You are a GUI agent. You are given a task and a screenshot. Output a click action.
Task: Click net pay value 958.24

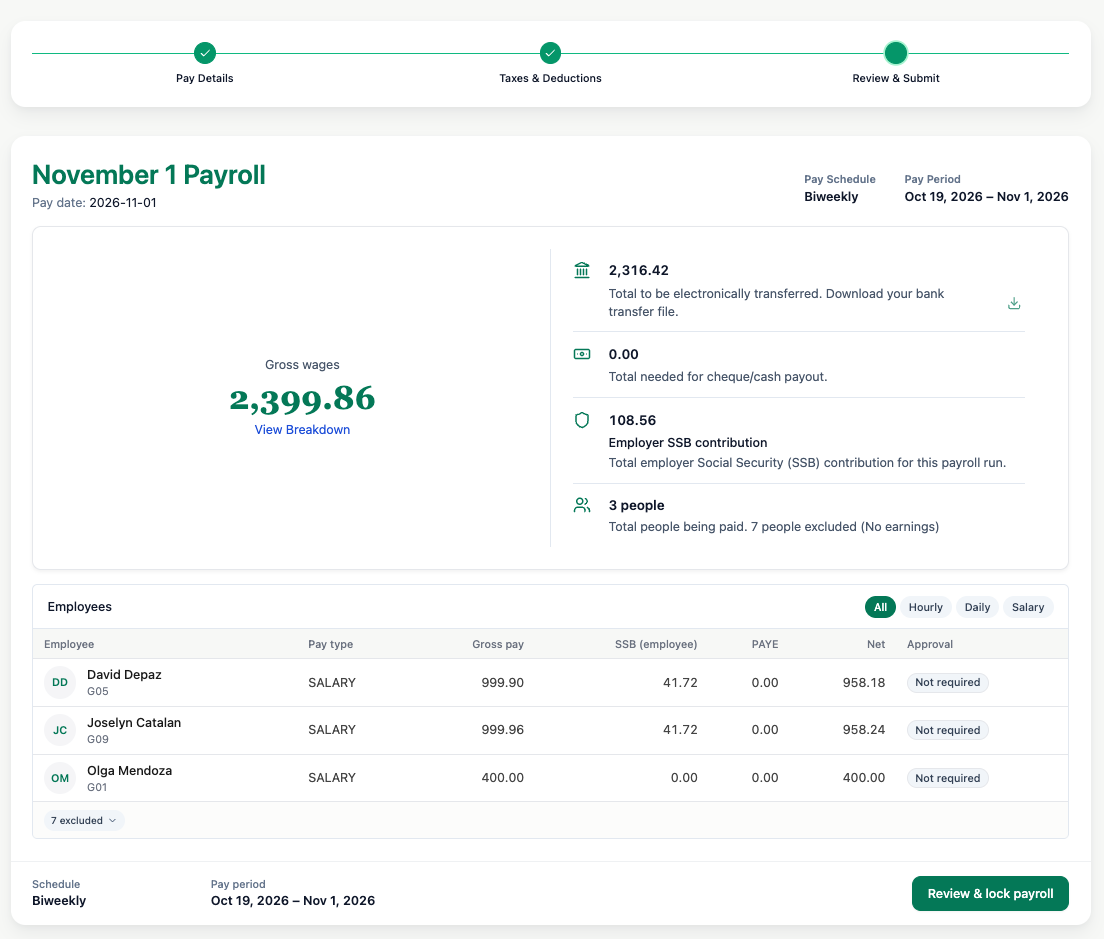[x=864, y=729]
